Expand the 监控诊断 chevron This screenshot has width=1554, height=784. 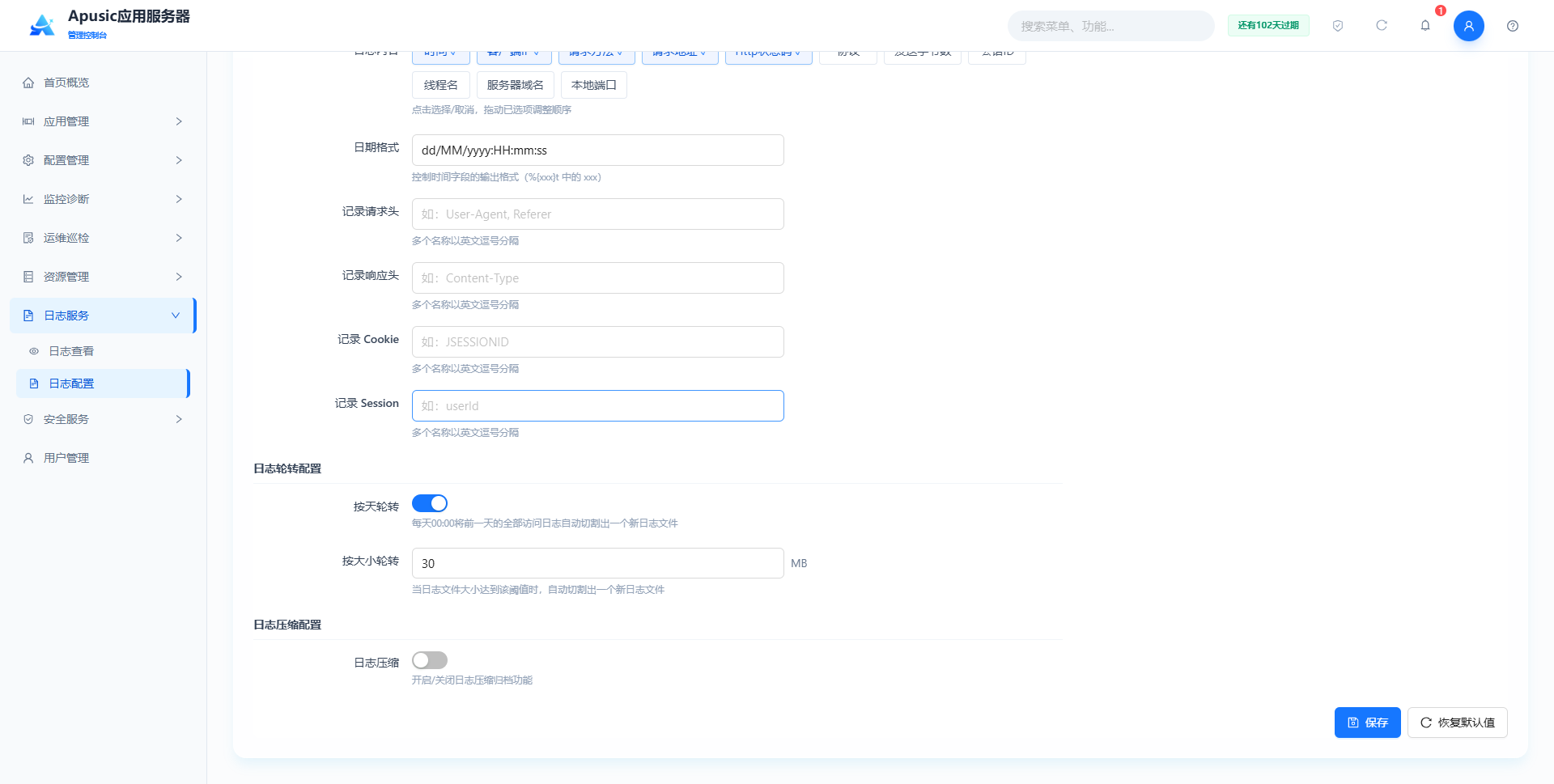click(x=179, y=199)
